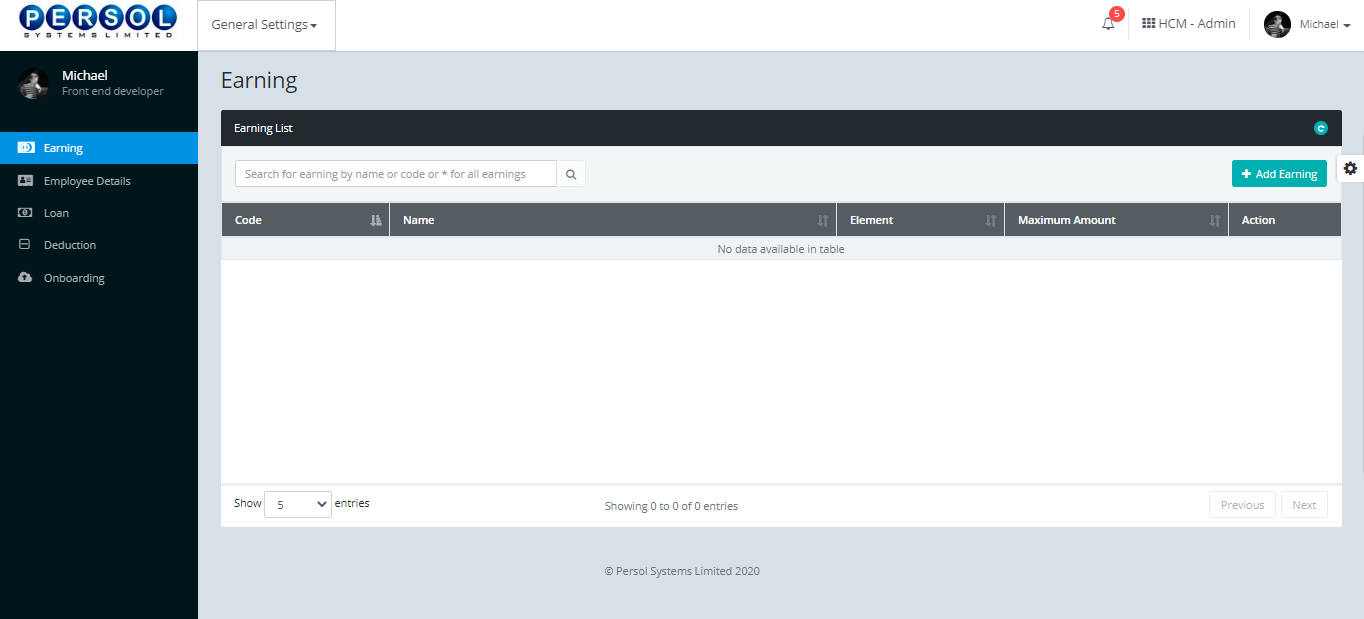Sort table by Element column arrows
1364x619 pixels.
click(x=991, y=220)
